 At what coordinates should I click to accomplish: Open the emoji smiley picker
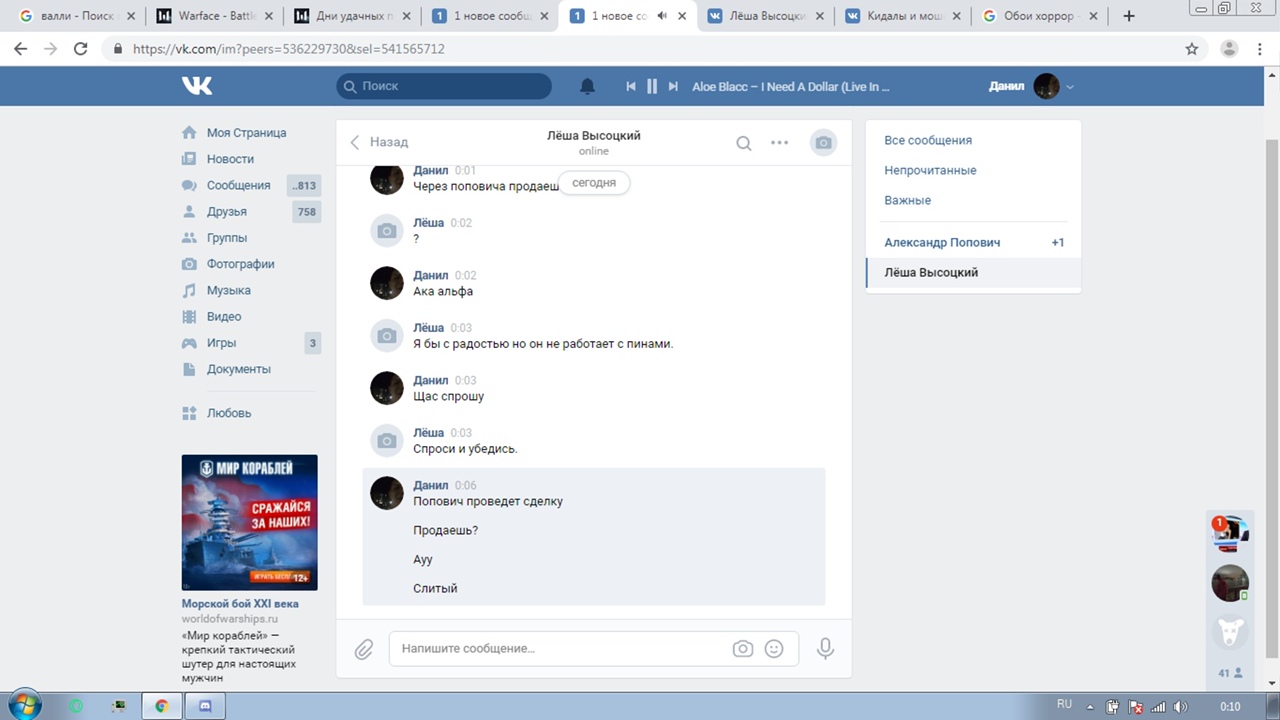tap(774, 649)
